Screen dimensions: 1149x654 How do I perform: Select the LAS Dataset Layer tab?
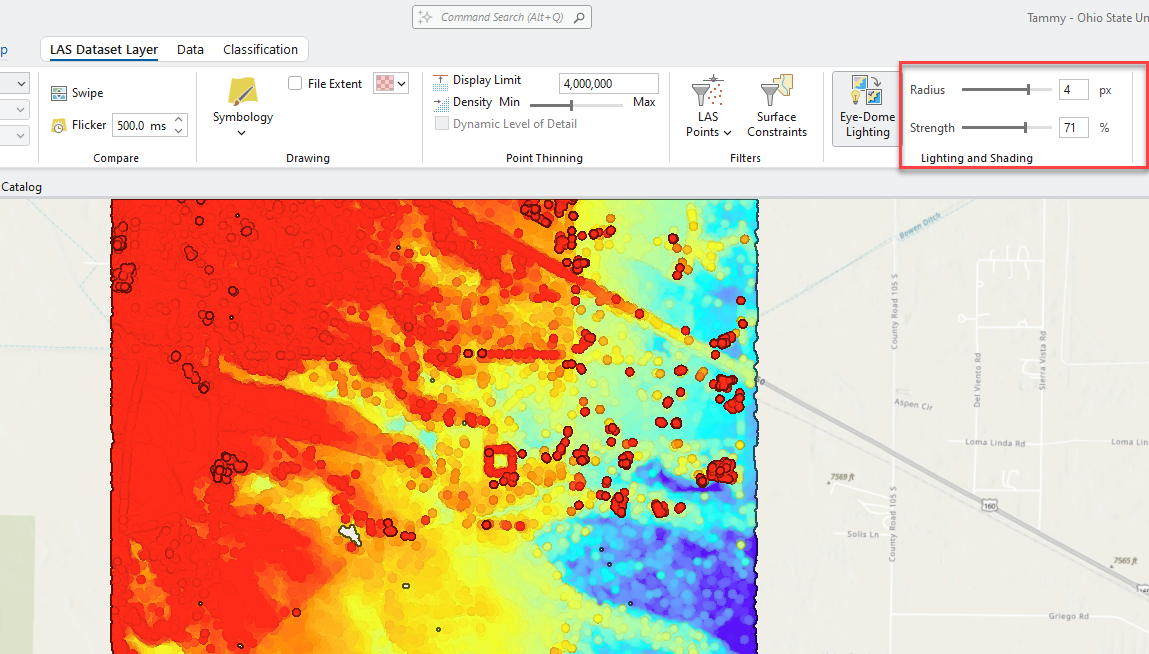(104, 49)
